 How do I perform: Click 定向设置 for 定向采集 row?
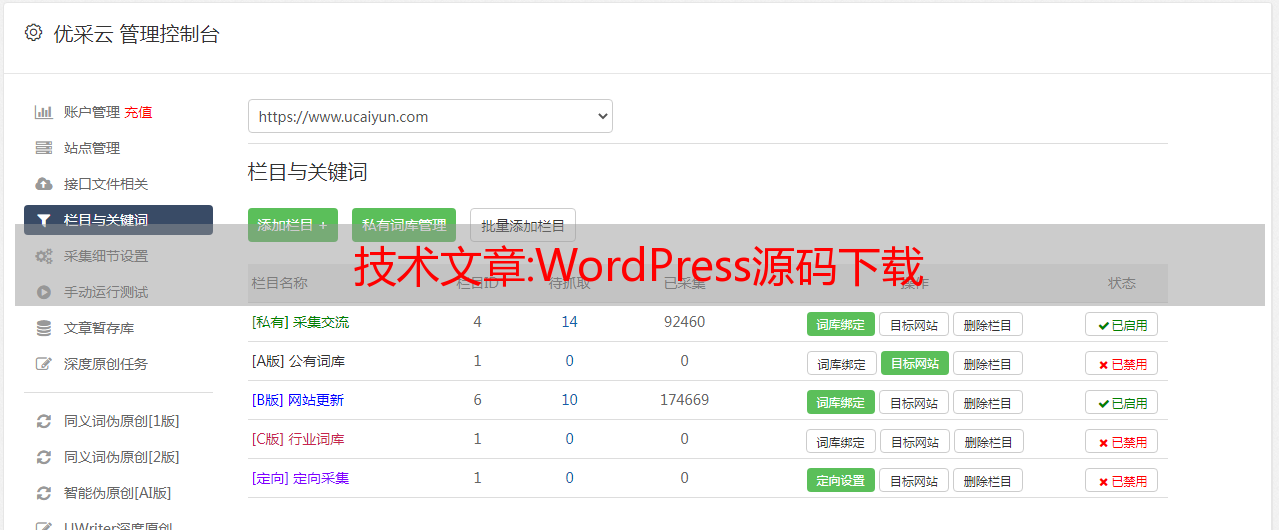[x=841, y=480]
